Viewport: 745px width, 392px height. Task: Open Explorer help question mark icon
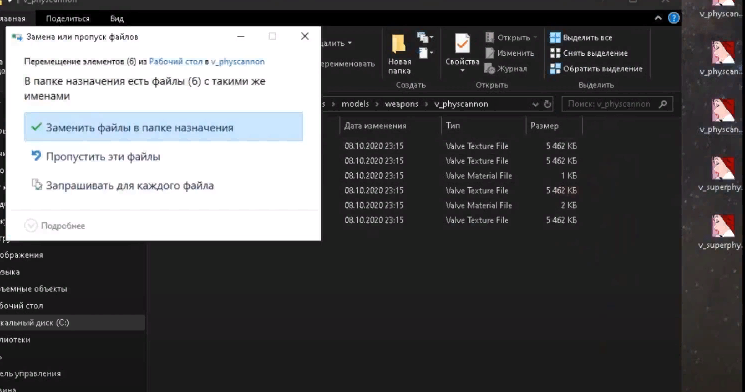[x=674, y=18]
